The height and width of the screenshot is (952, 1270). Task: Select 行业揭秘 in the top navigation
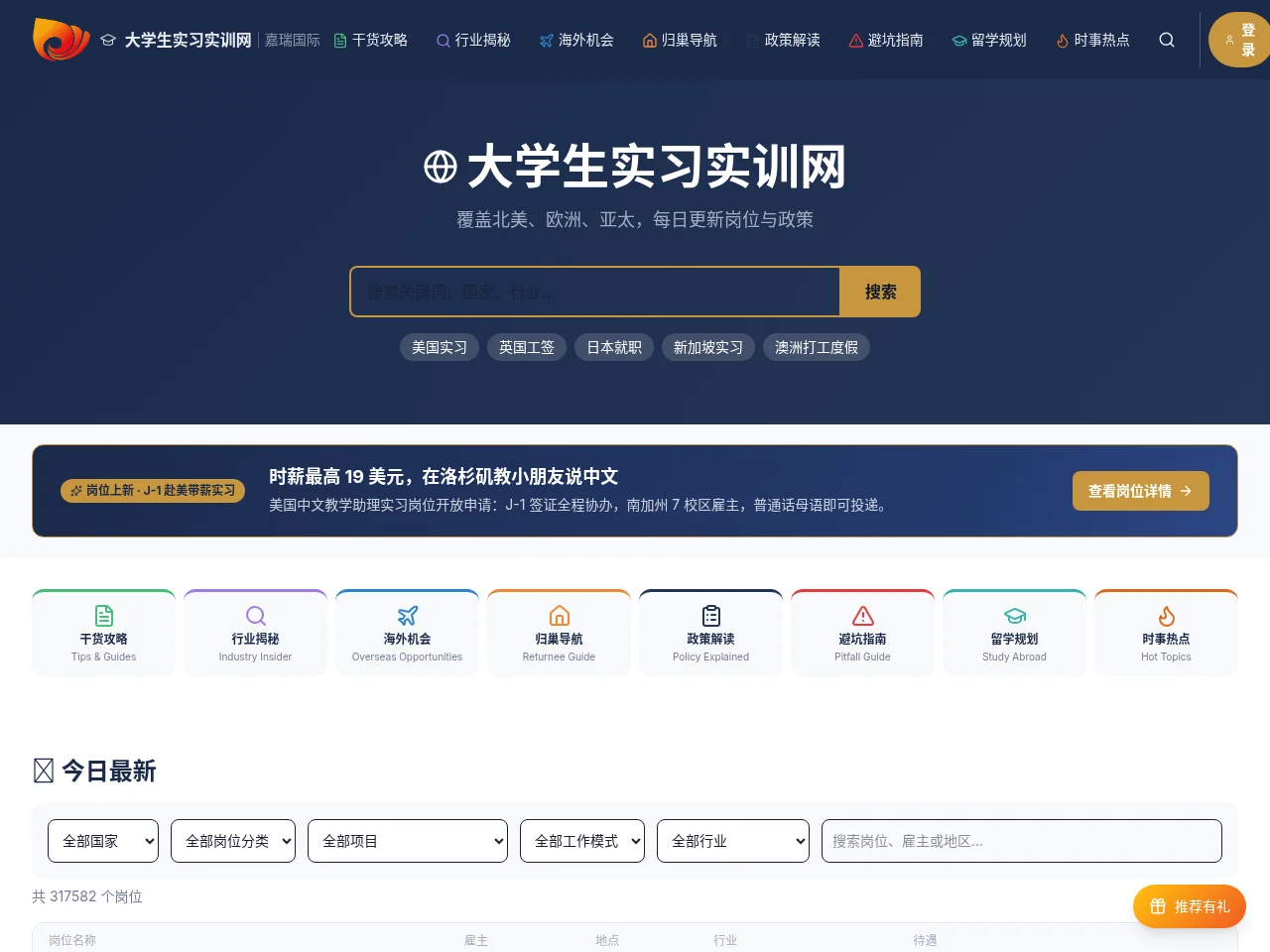click(x=473, y=40)
